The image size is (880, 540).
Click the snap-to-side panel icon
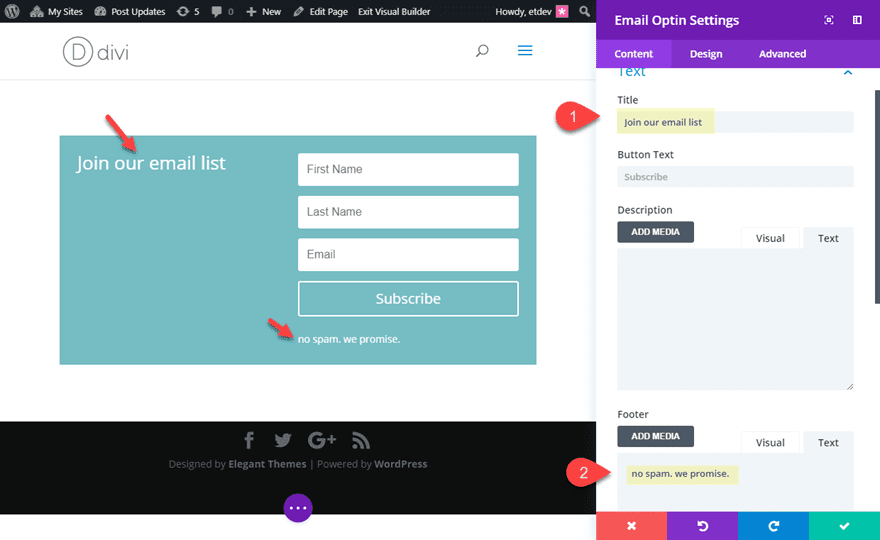pos(857,20)
